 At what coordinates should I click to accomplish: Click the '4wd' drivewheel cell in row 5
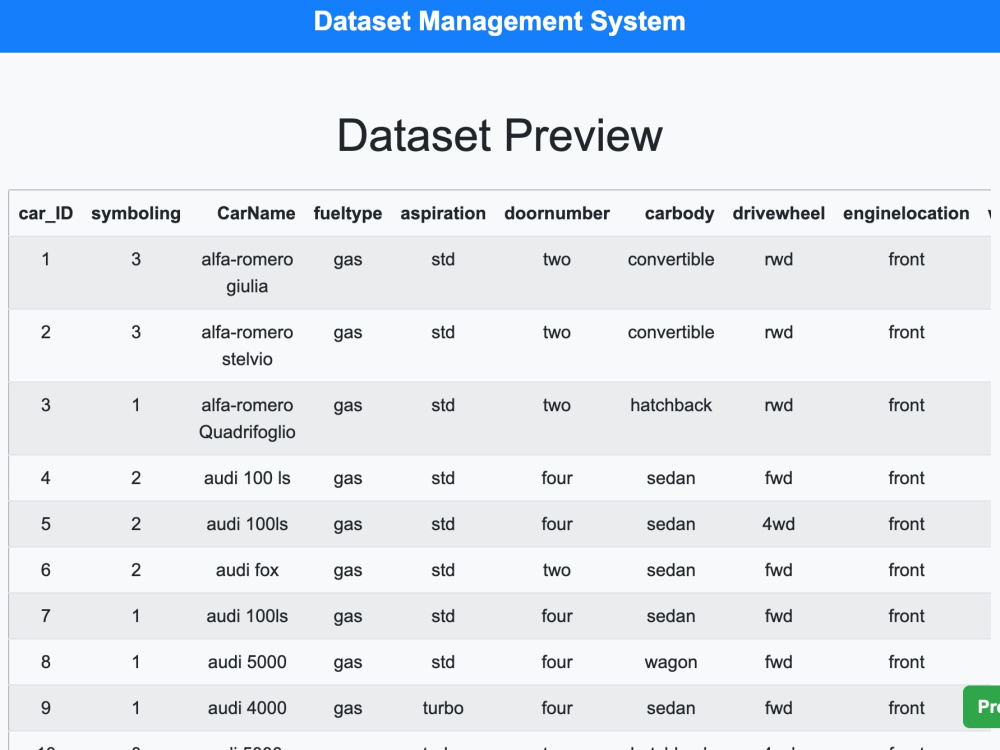779,524
